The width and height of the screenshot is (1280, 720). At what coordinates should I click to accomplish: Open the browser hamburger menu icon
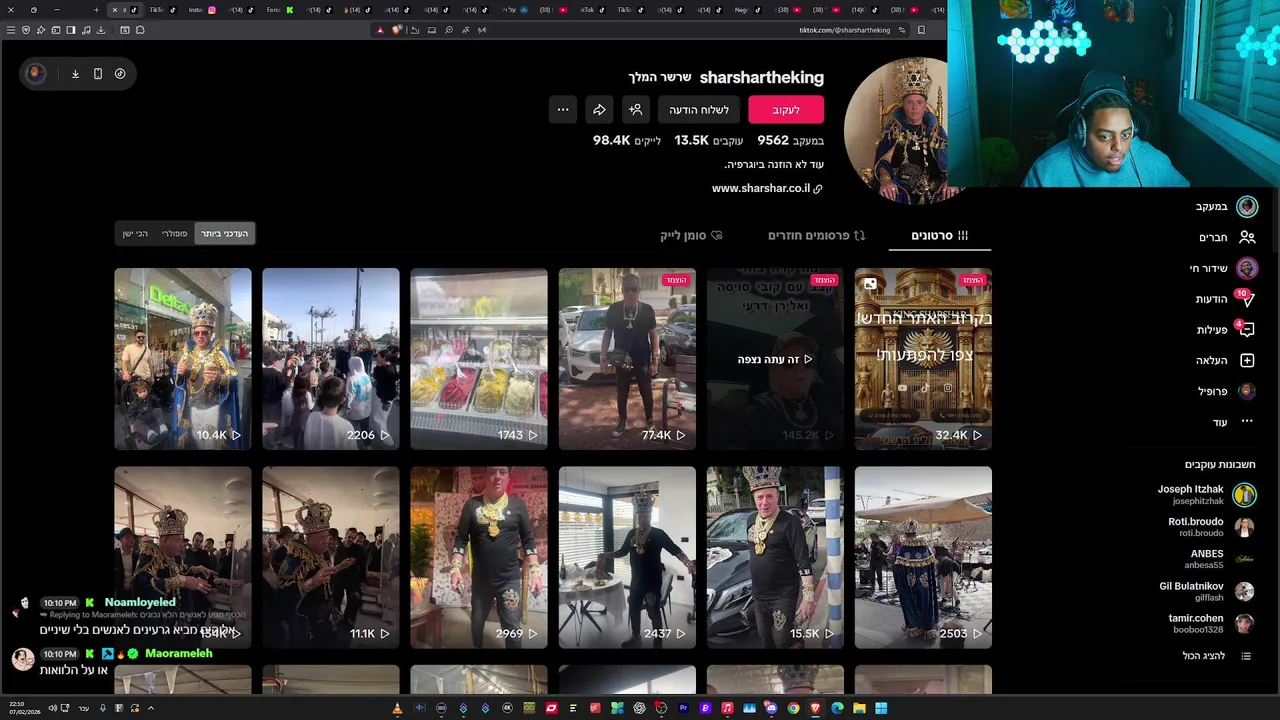pyautogui.click(x=11, y=30)
